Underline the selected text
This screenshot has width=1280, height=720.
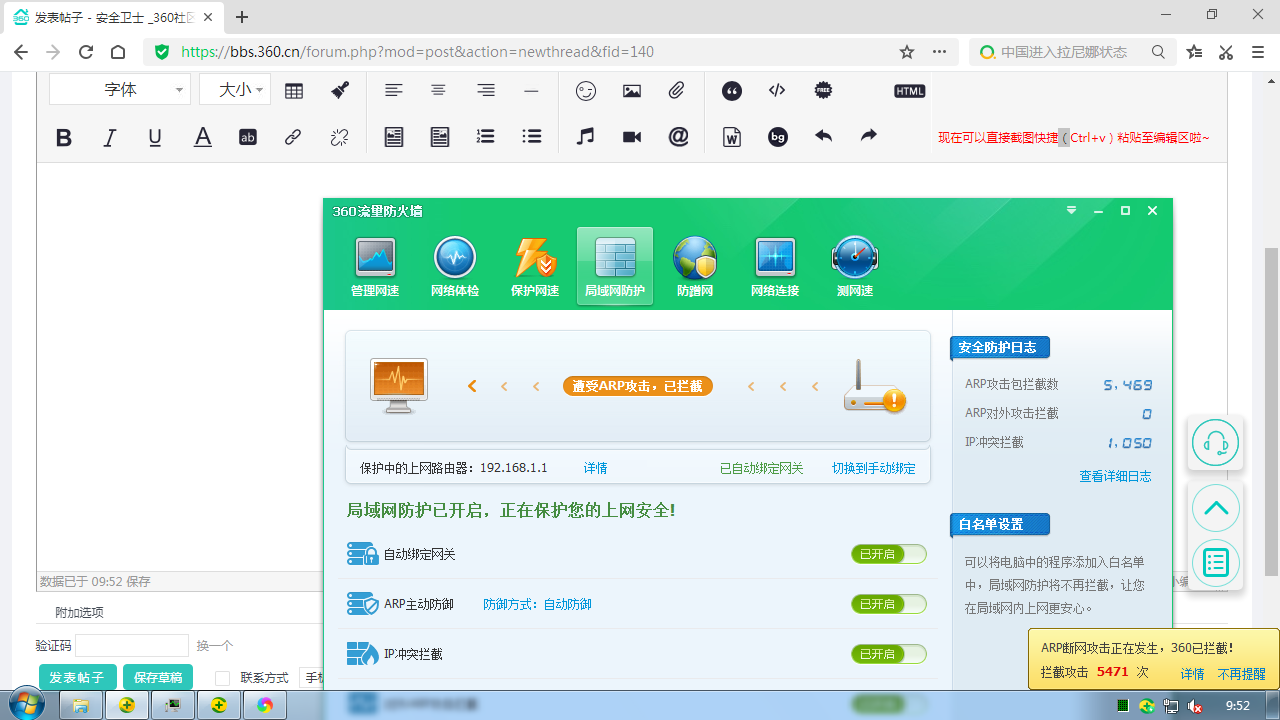coord(155,138)
